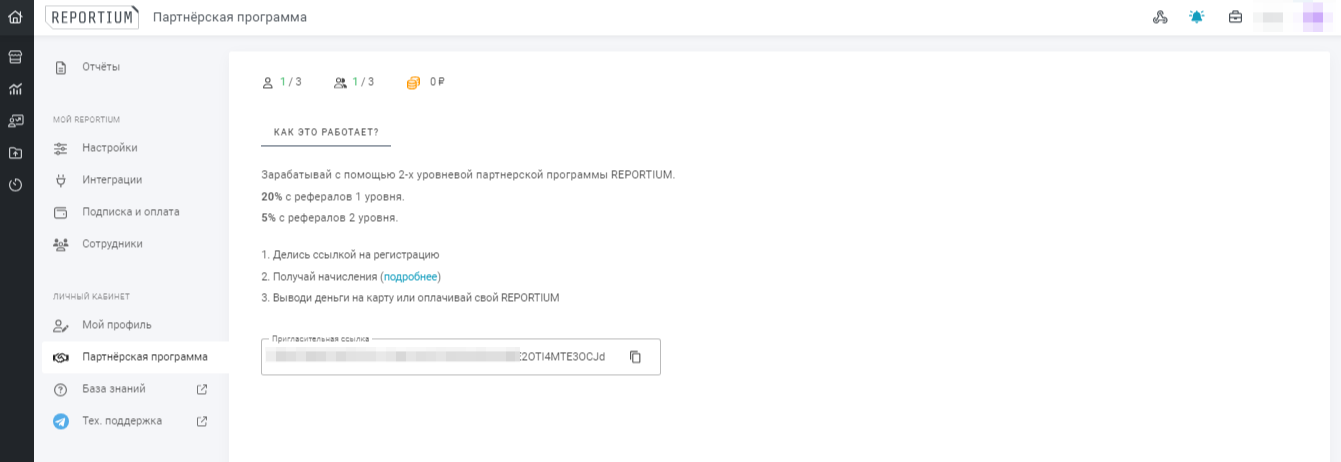Open the analytics chart icon
This screenshot has height=462, width=1341.
coord(15,89)
